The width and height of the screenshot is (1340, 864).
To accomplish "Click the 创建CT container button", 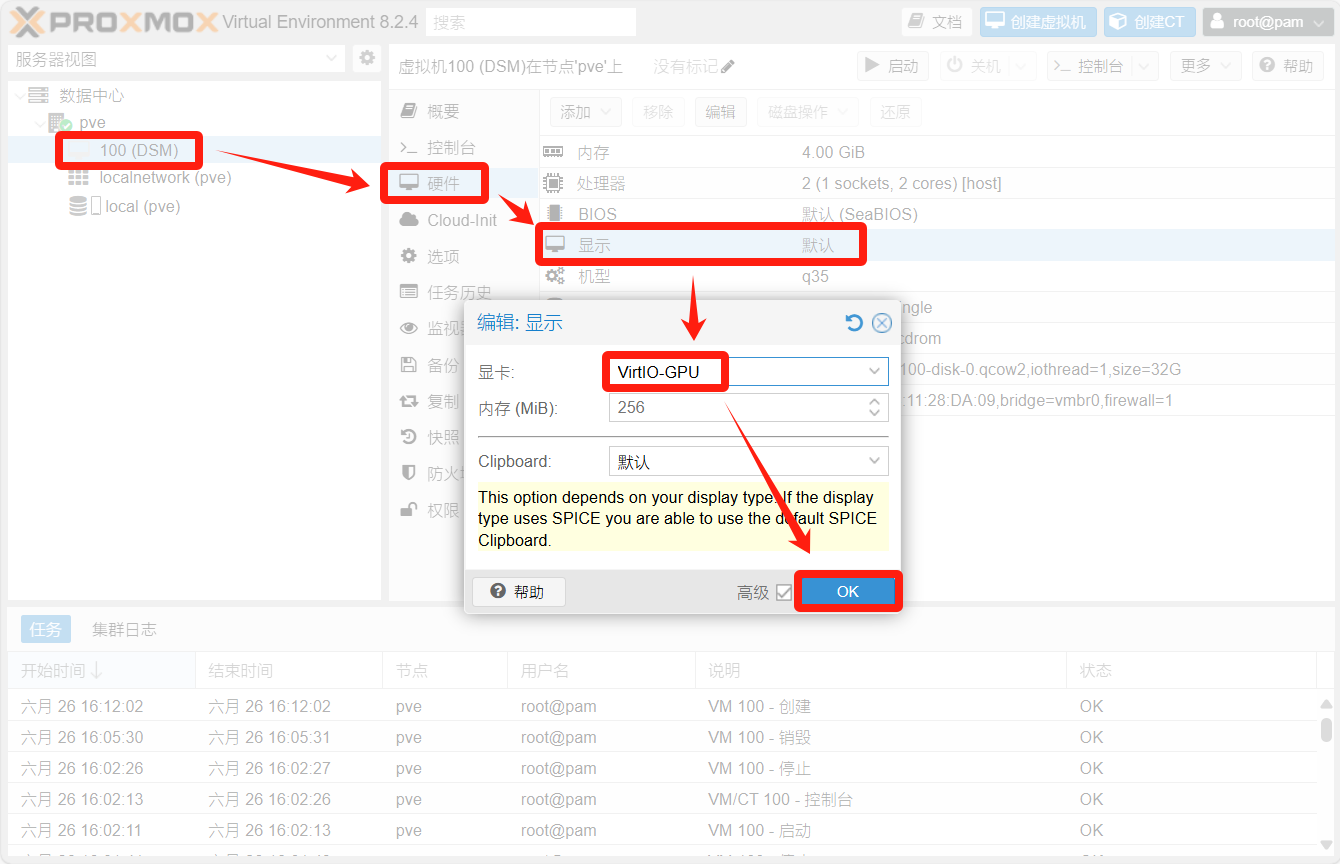I will 1149,22.
